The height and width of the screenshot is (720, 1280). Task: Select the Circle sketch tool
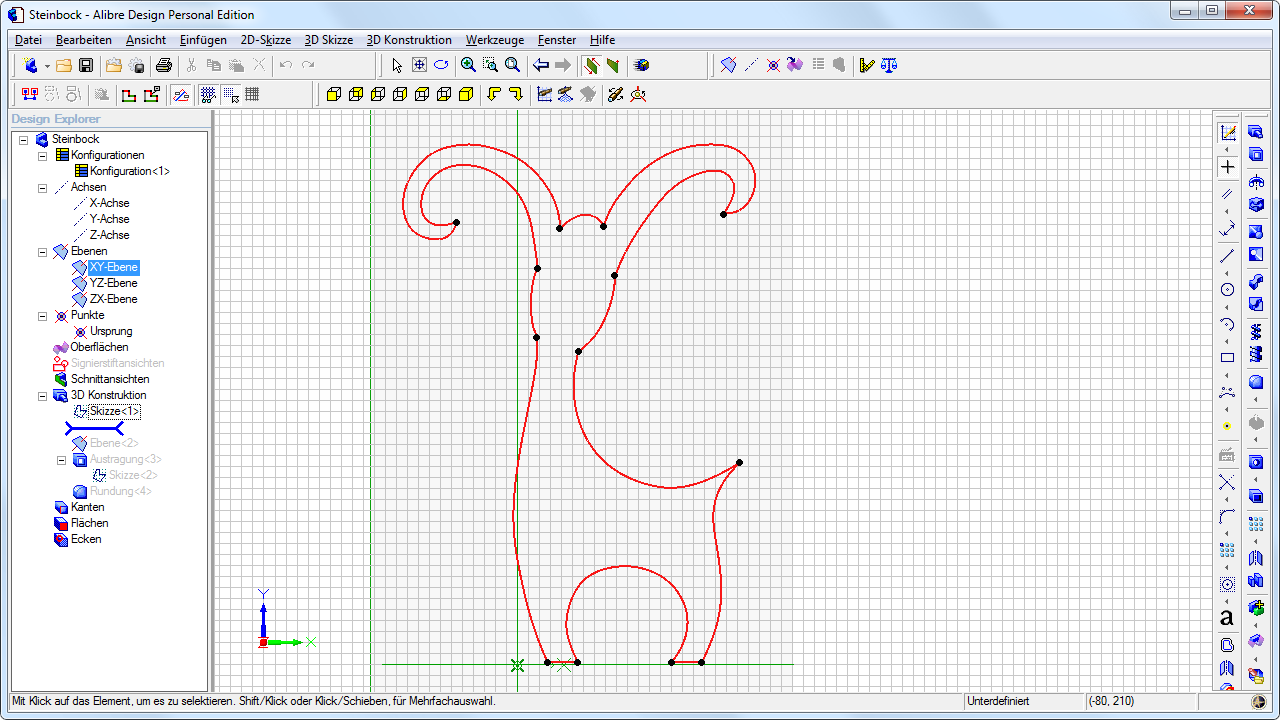[x=1227, y=289]
